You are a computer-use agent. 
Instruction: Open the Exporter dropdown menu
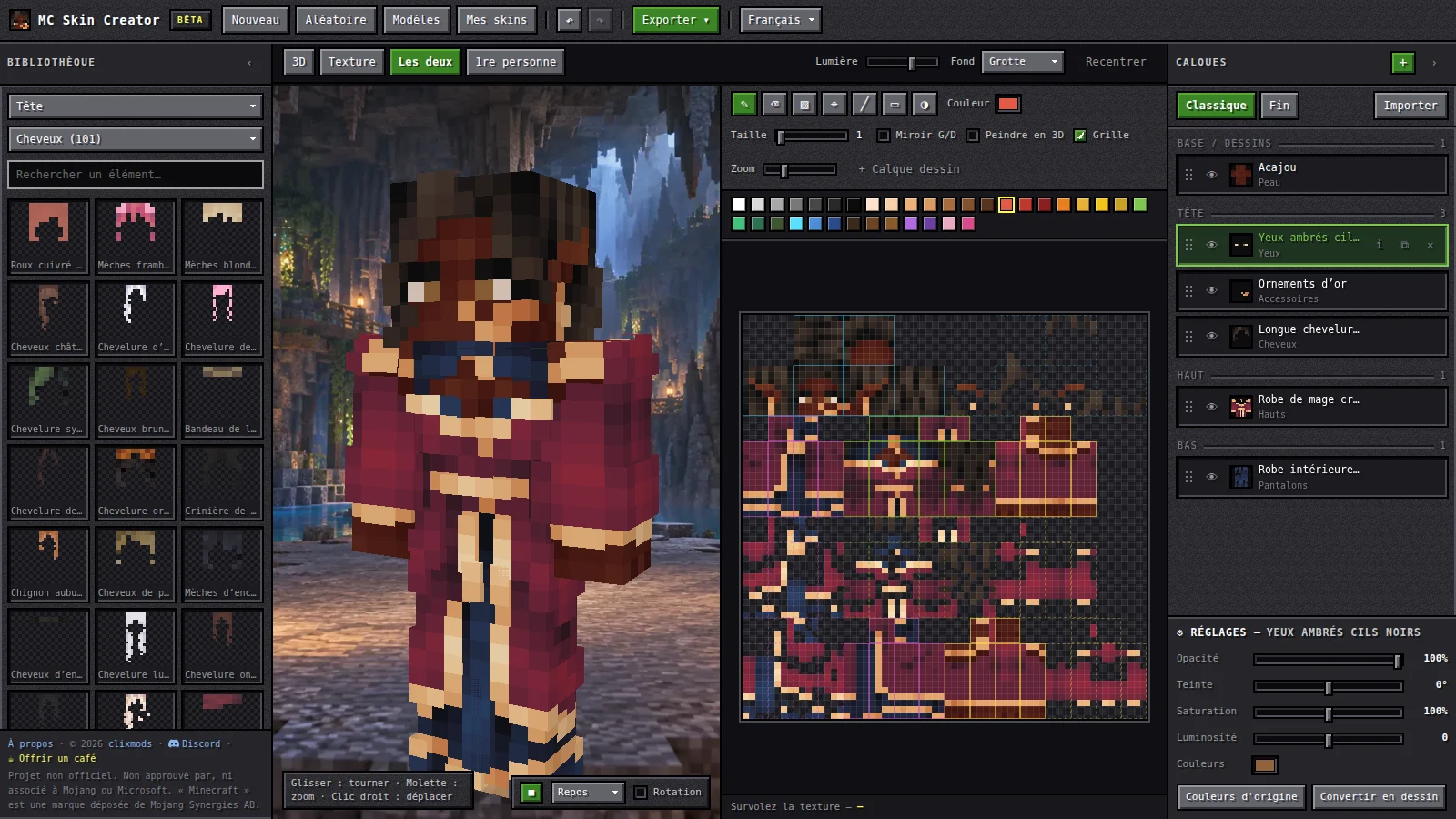point(675,20)
